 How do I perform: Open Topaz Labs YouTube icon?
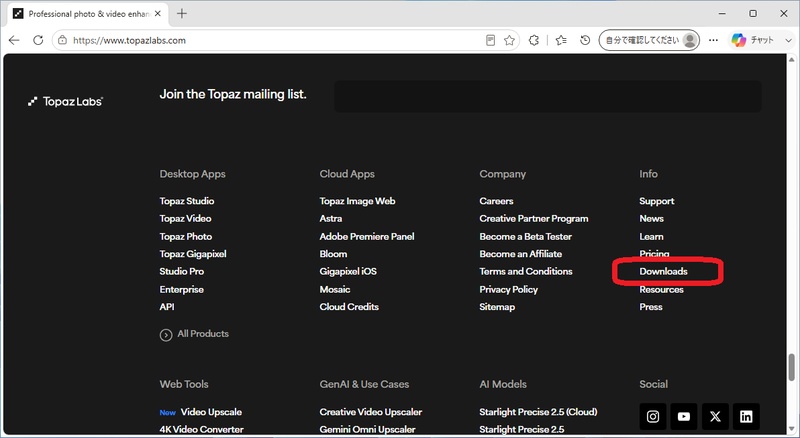(684, 417)
